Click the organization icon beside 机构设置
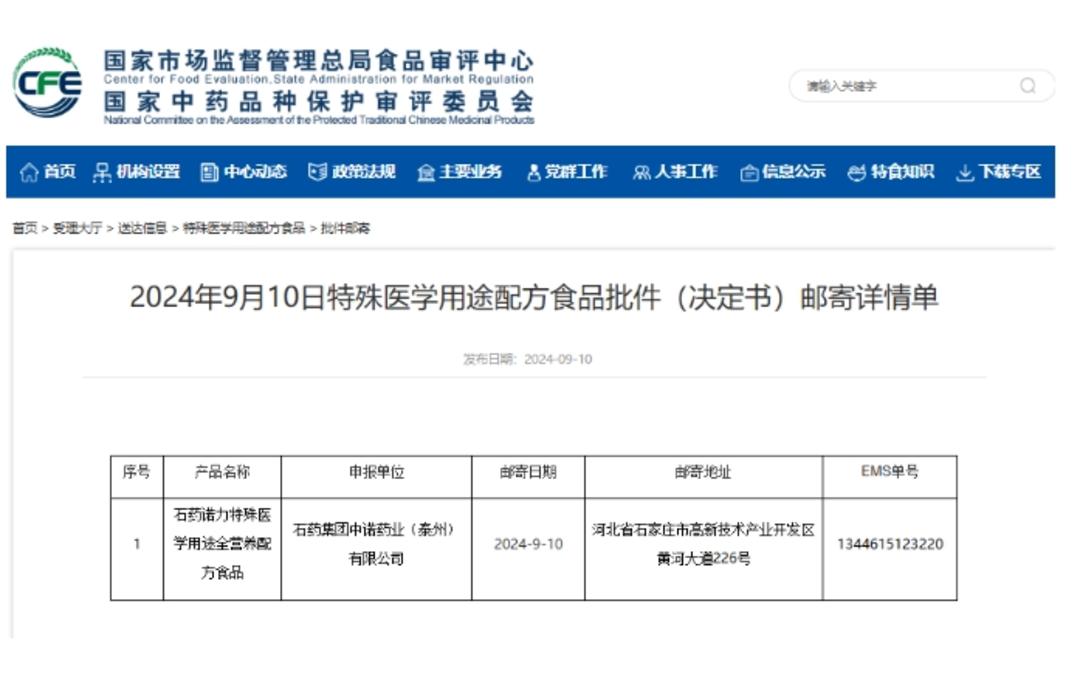 (x=102, y=172)
